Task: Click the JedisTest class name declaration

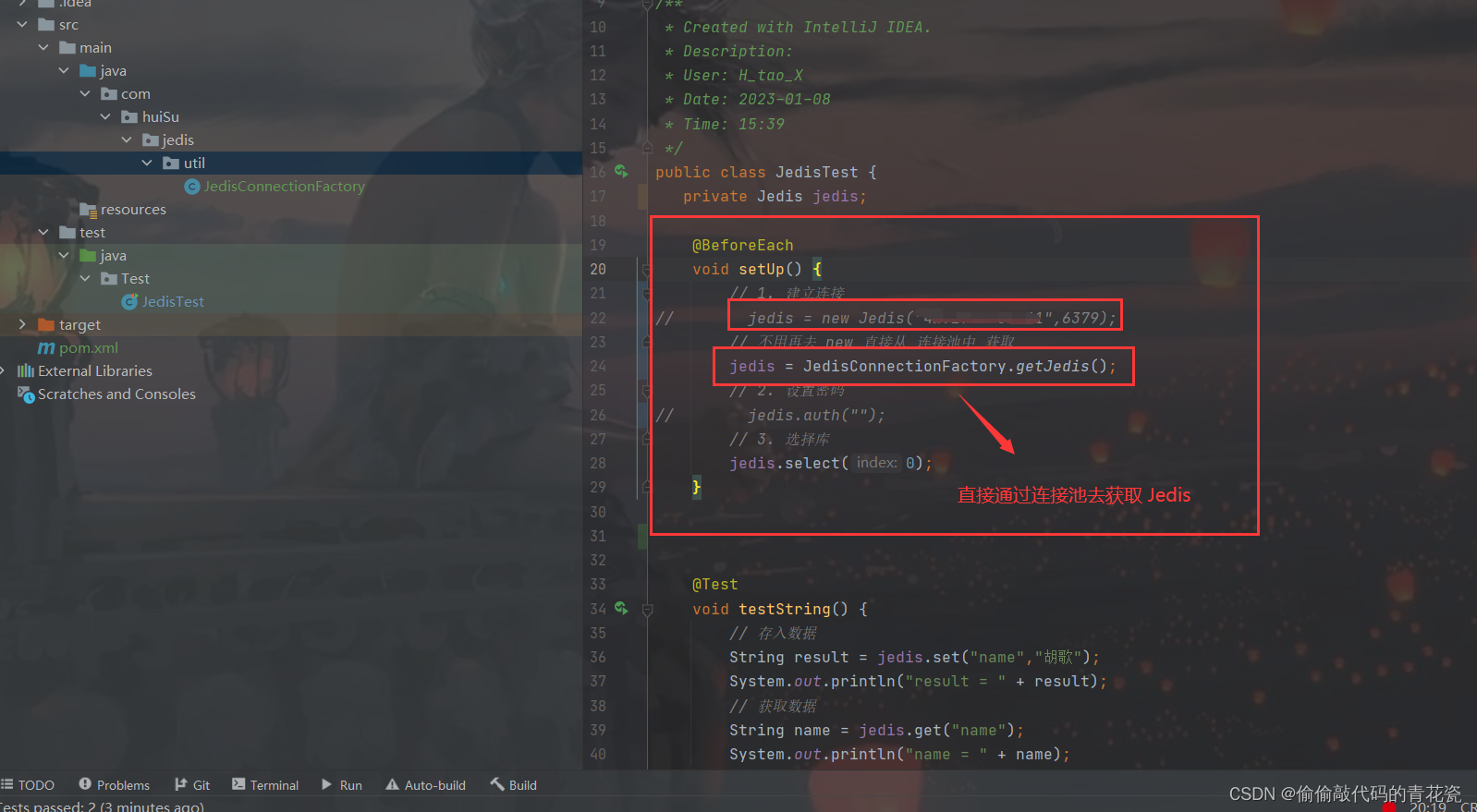Action: point(817,173)
